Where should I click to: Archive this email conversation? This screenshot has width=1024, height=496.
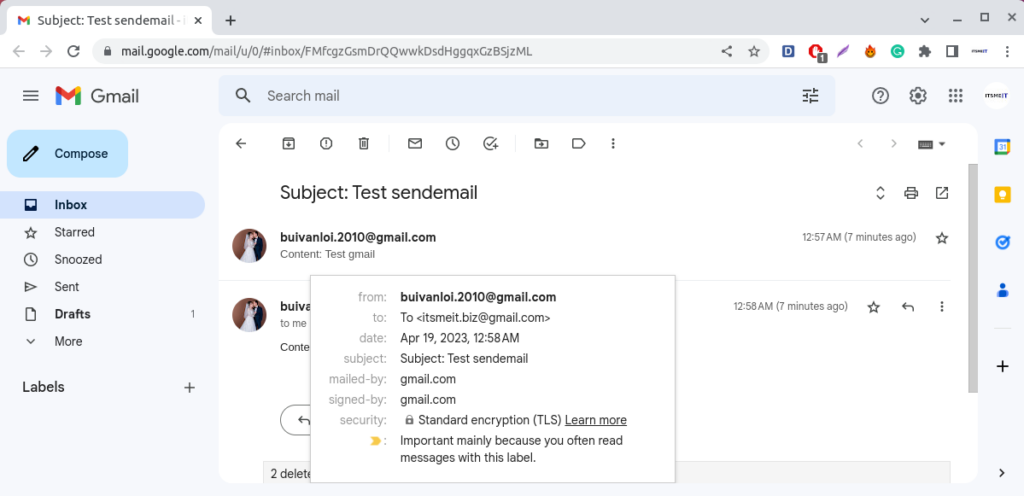(288, 144)
